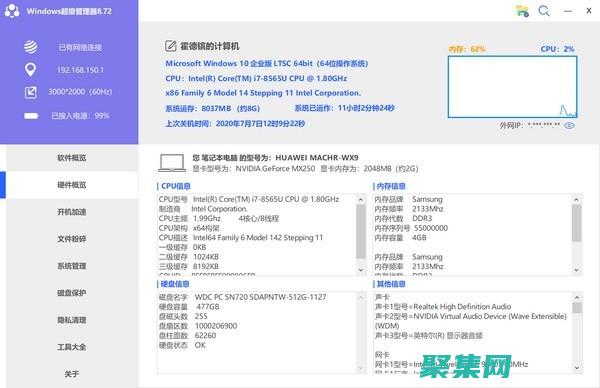Click up arrow in 硬盘信息 scrollbar

pos(361,297)
